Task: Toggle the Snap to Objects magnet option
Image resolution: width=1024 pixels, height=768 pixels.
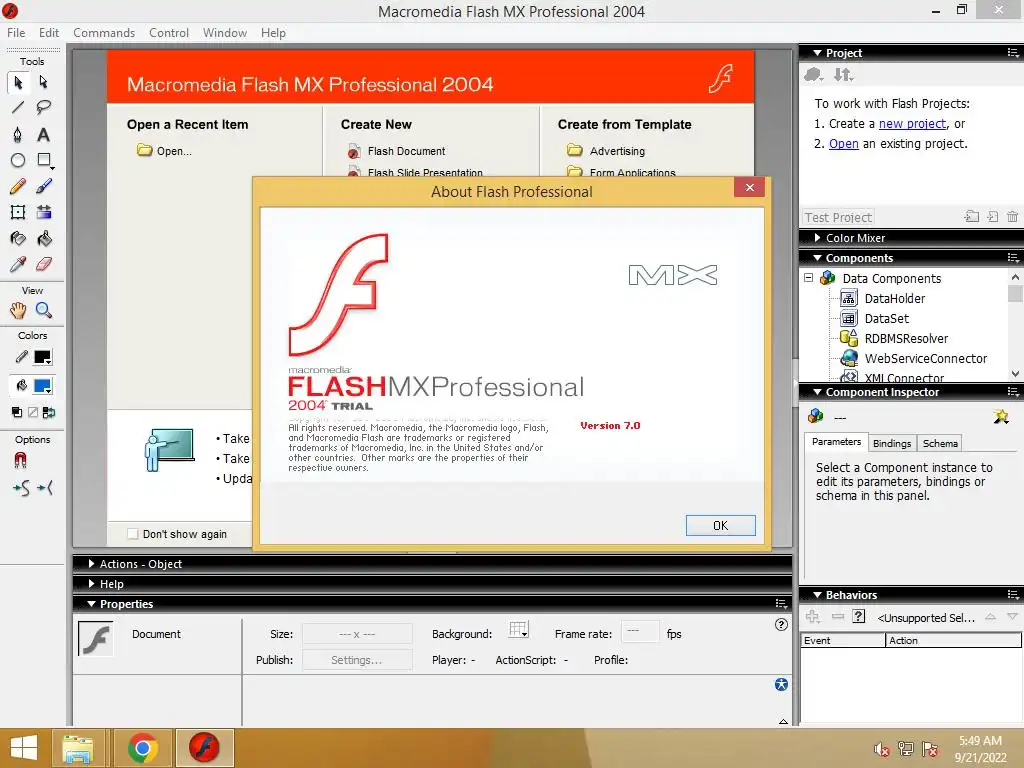Action: pyautogui.click(x=20, y=461)
